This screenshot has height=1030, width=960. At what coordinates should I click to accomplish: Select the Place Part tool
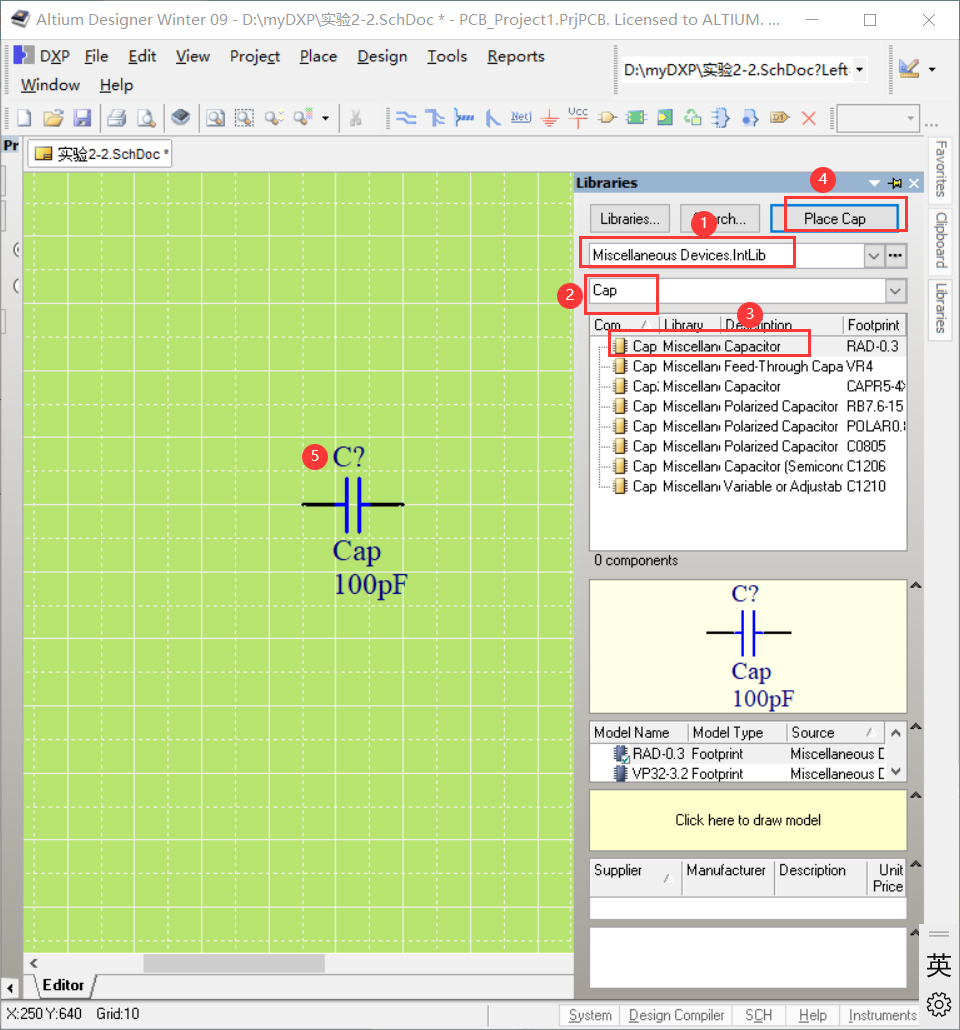click(607, 118)
